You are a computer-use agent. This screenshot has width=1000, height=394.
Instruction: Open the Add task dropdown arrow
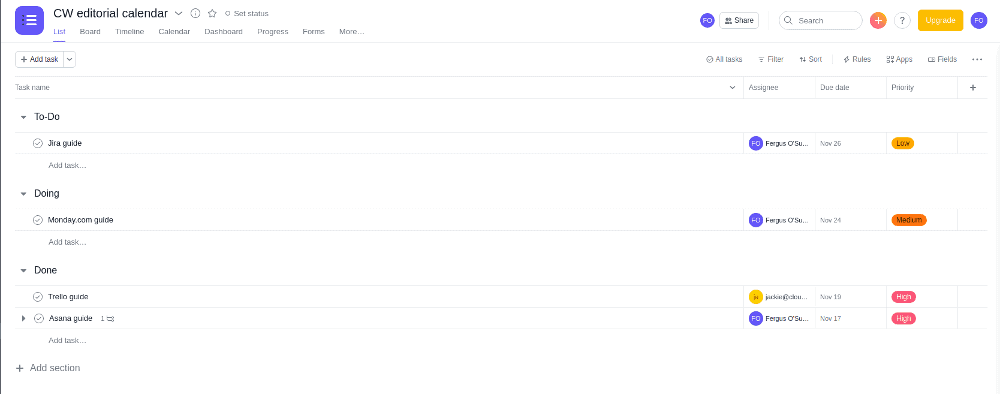pyautogui.click(x=70, y=59)
